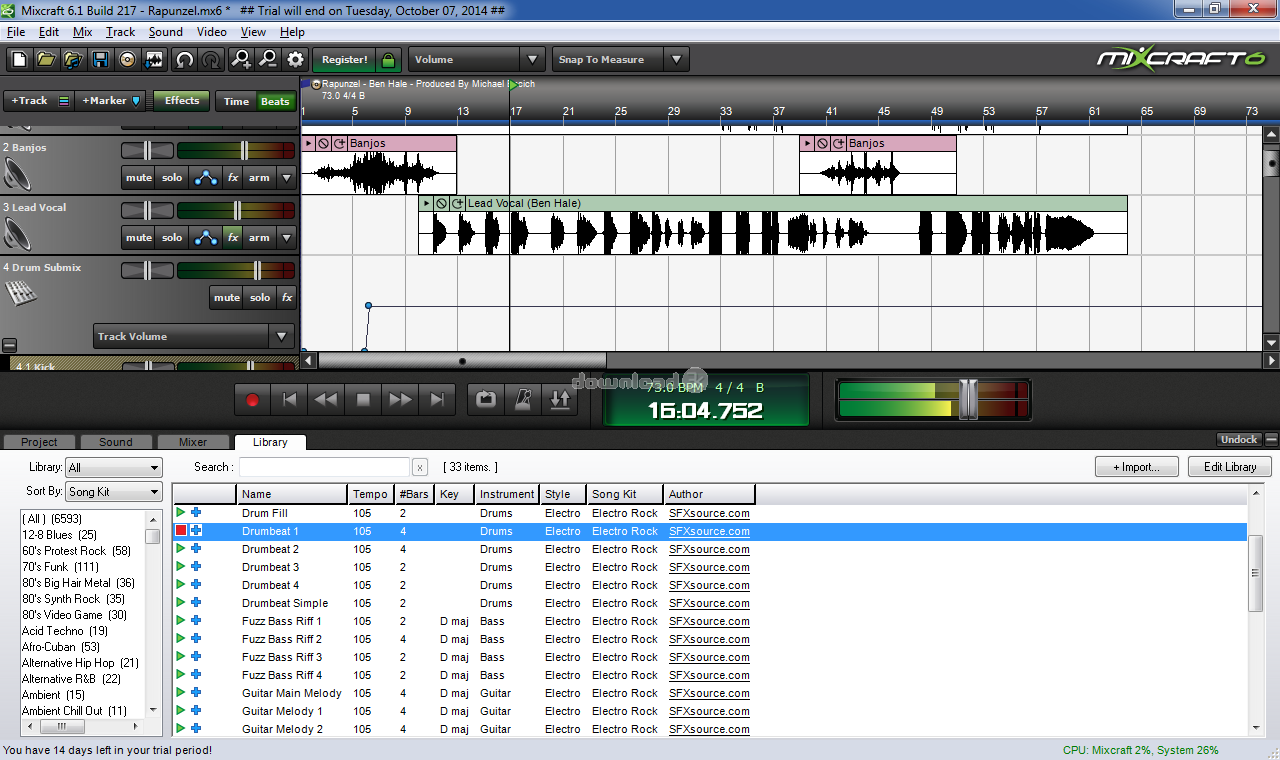Arm the Banjos track for recording
The image size is (1280, 760).
(x=259, y=178)
